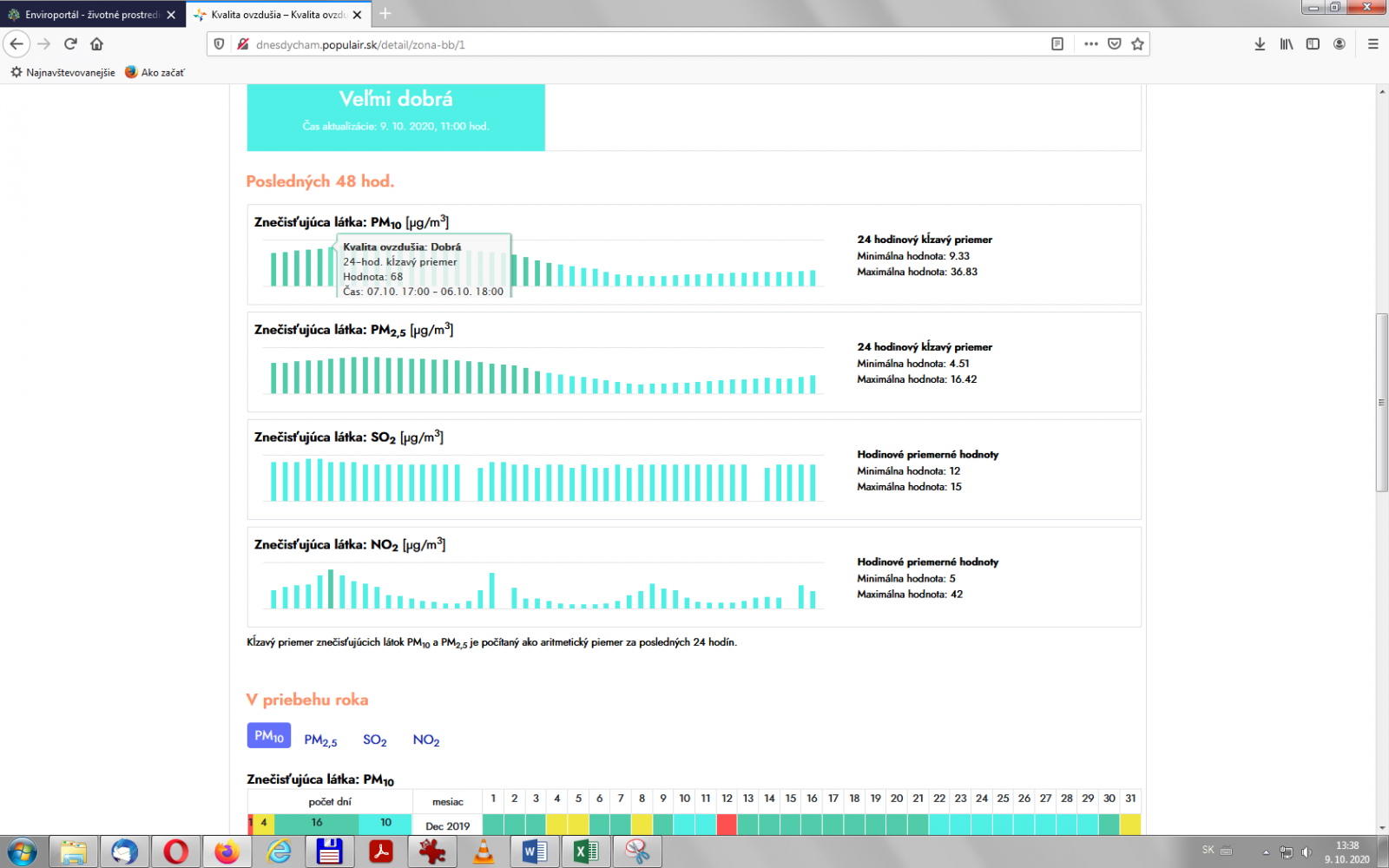Select the PM2,5 pollutant tab
The width and height of the screenshot is (1389, 868).
[320, 740]
